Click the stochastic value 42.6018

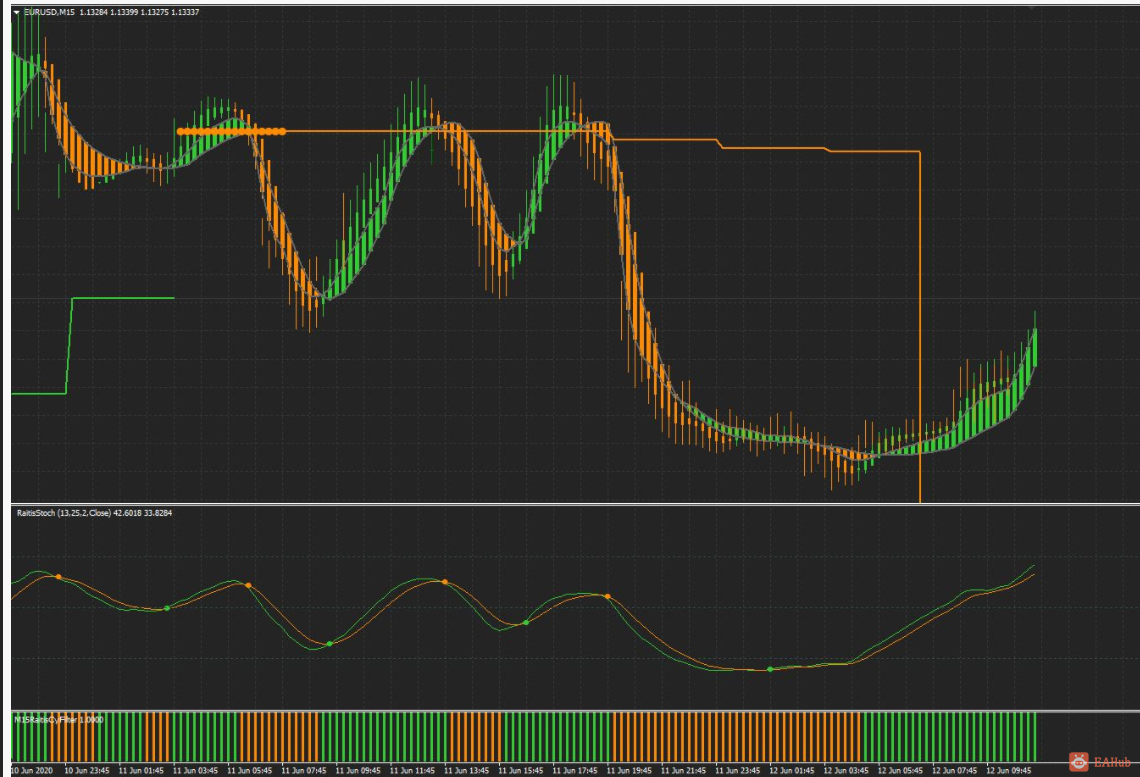pyautogui.click(x=127, y=513)
